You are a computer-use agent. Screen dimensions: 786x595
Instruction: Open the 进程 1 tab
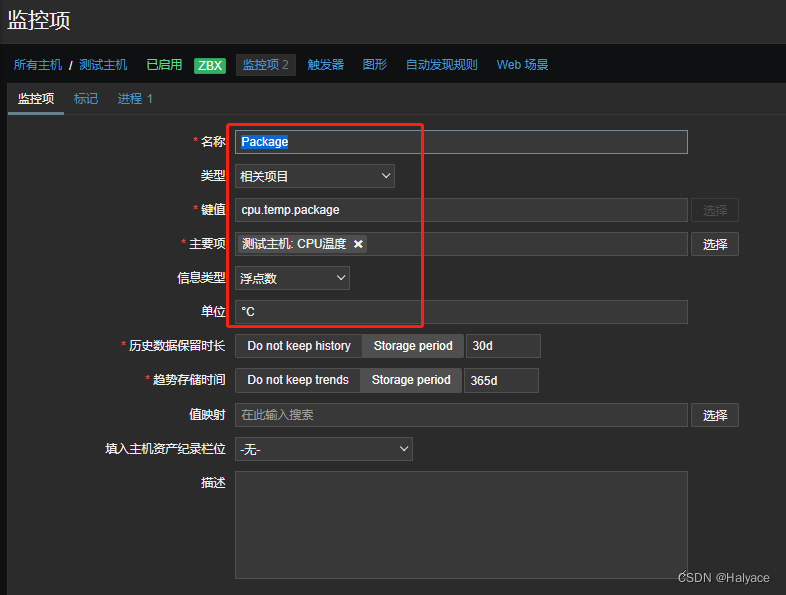click(135, 99)
